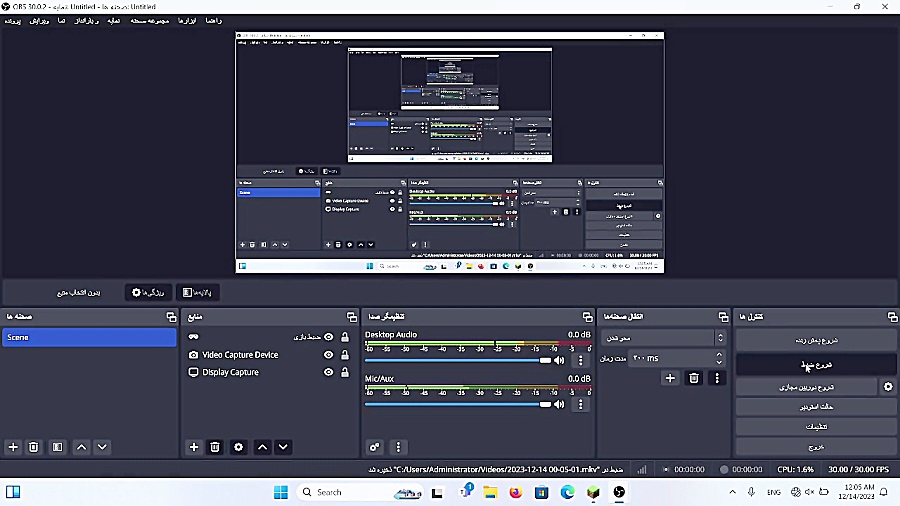Image resolution: width=900 pixels, height=506 pixels.
Task: Lock the game capture source
Action: (x=345, y=337)
